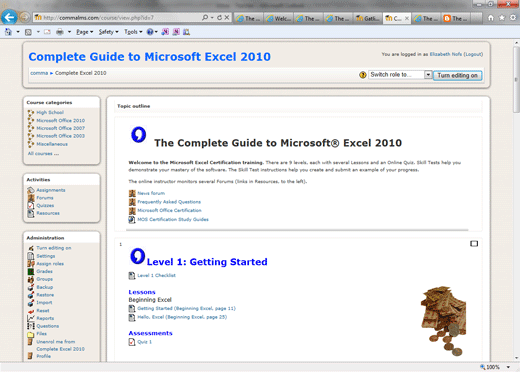520x372 pixels.
Task: Open Microsoft Office Certification link
Action: 169,211
